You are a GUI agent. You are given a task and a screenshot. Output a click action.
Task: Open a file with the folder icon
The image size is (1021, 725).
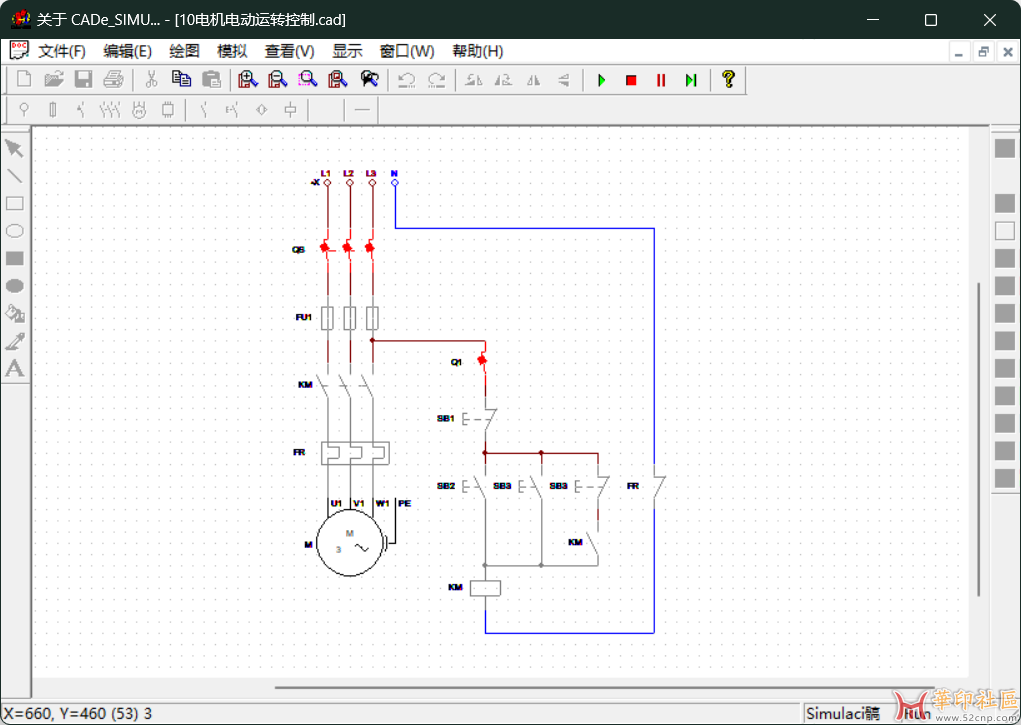coord(53,79)
